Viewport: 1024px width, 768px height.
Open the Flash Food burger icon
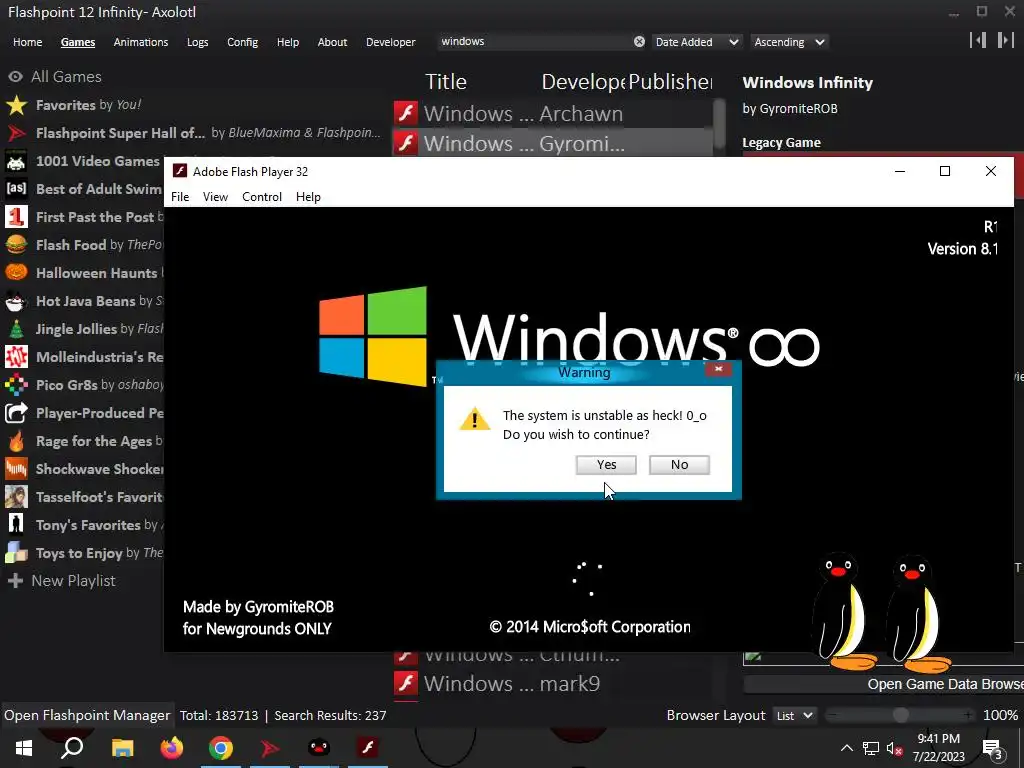point(16,245)
